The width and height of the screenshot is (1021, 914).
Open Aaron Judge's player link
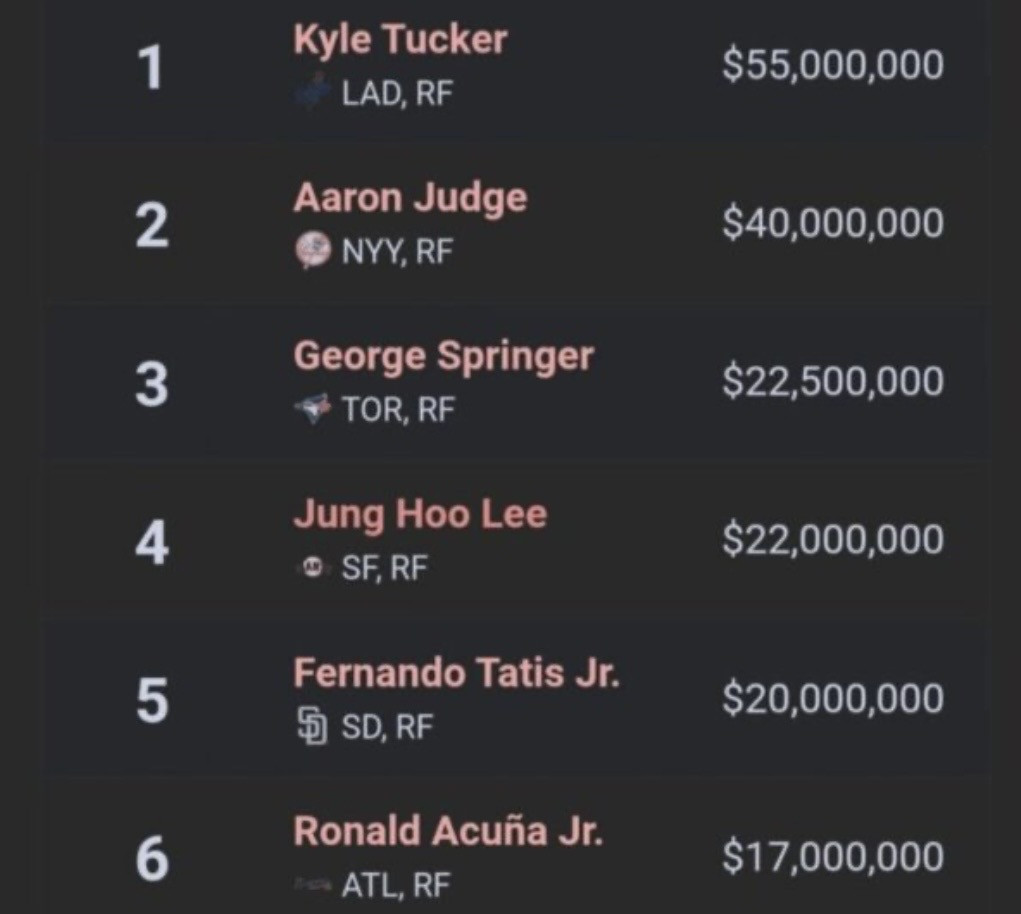coord(410,198)
